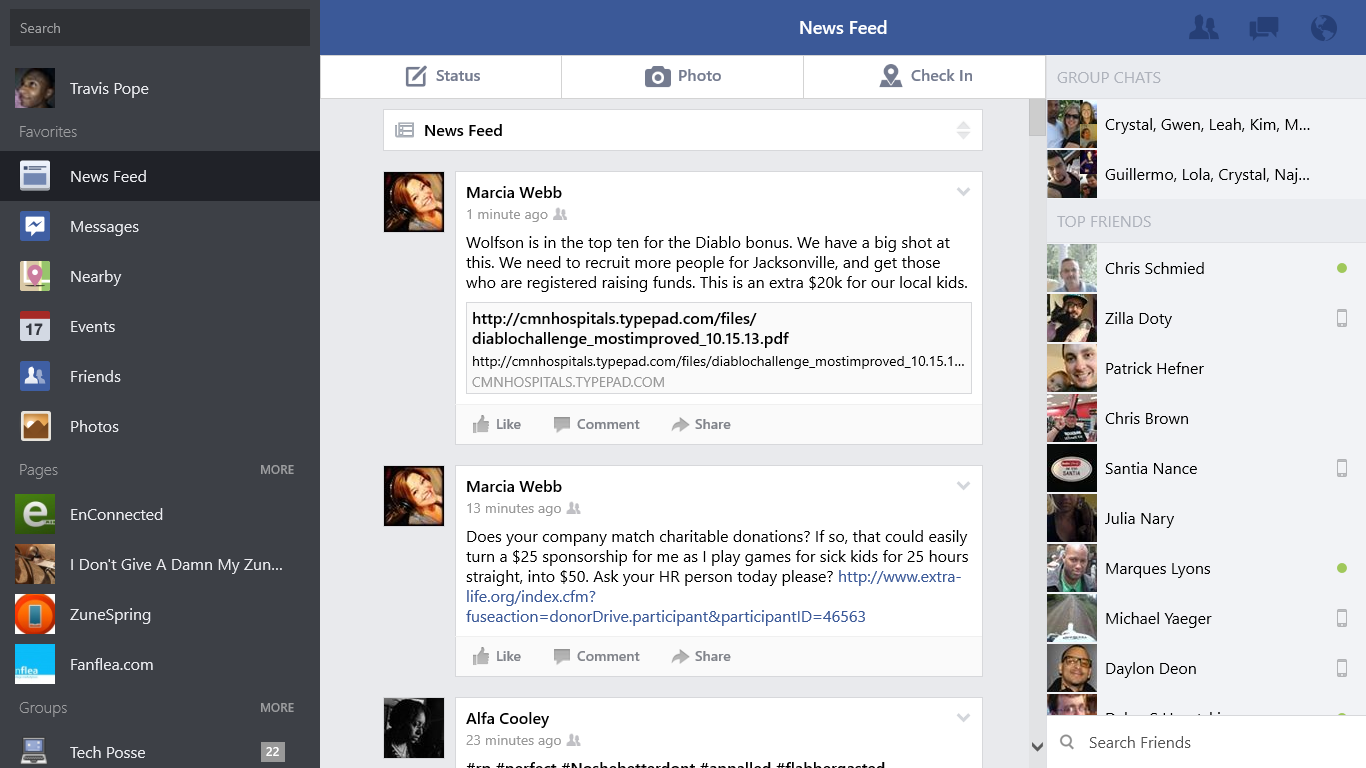Expand options chevron on Marcia Webb's first post

coord(963,192)
